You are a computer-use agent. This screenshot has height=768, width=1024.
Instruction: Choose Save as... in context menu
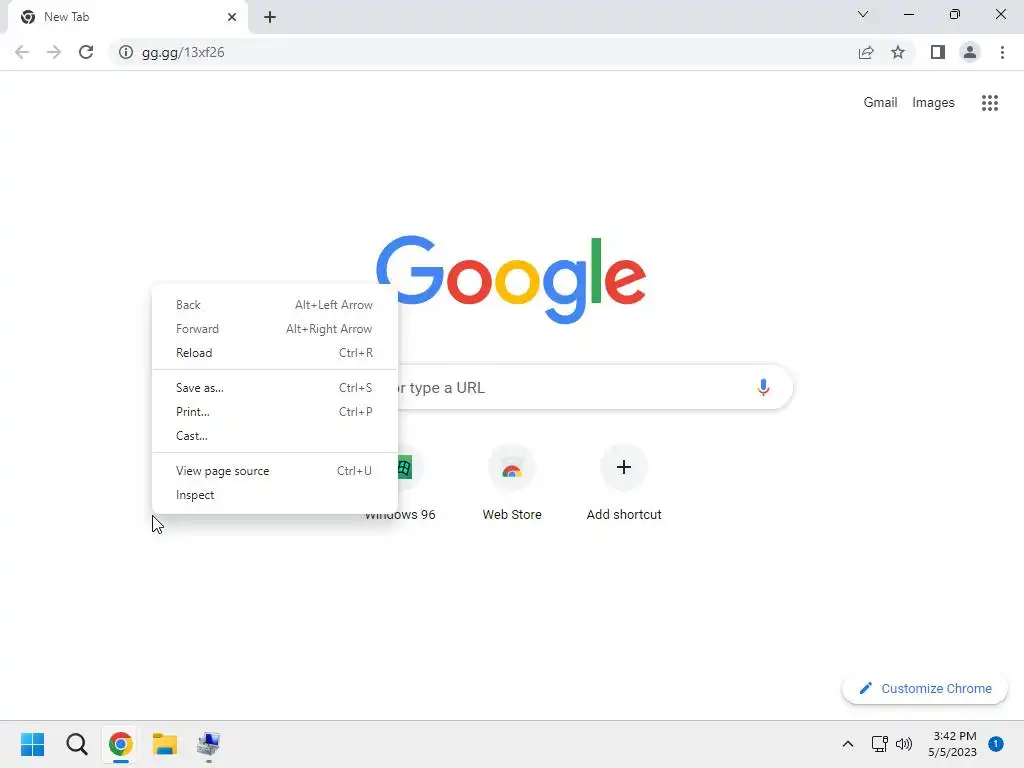[x=274, y=388]
